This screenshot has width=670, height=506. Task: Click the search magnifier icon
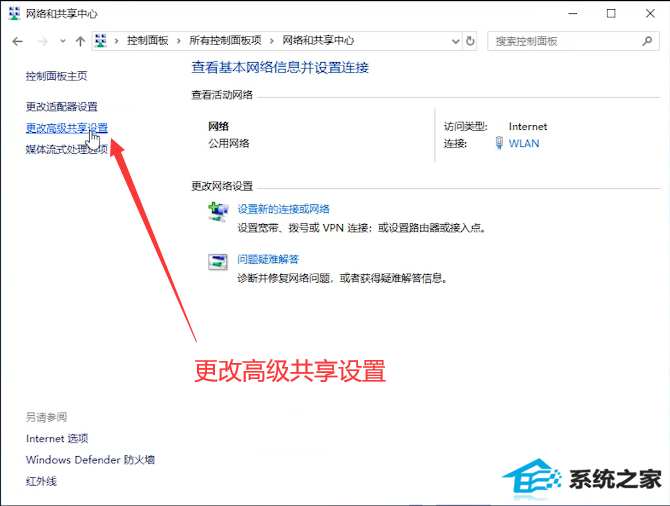[x=647, y=41]
